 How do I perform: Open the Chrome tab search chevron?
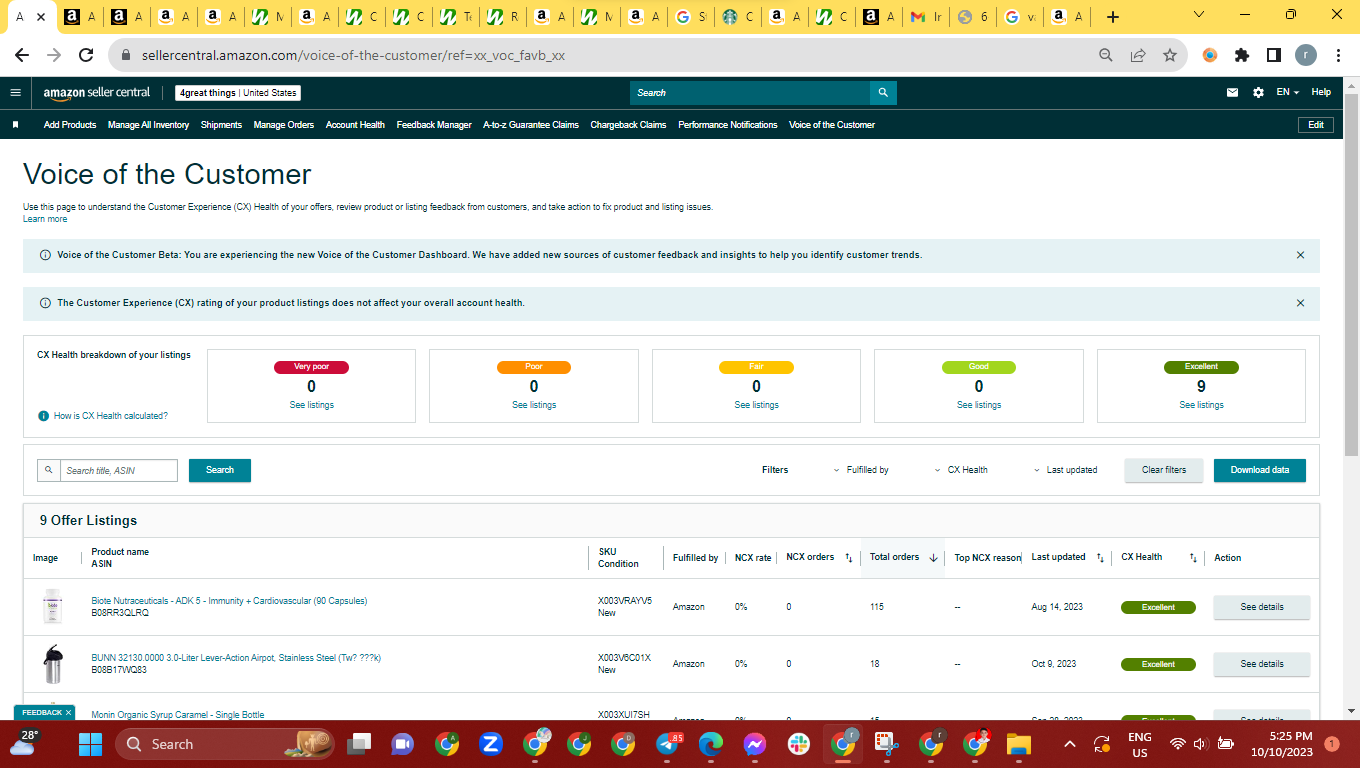coord(1200,15)
